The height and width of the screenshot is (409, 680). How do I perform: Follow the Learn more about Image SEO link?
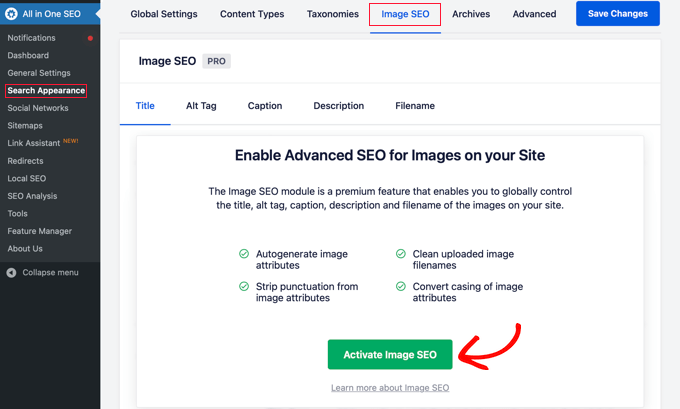pos(390,387)
